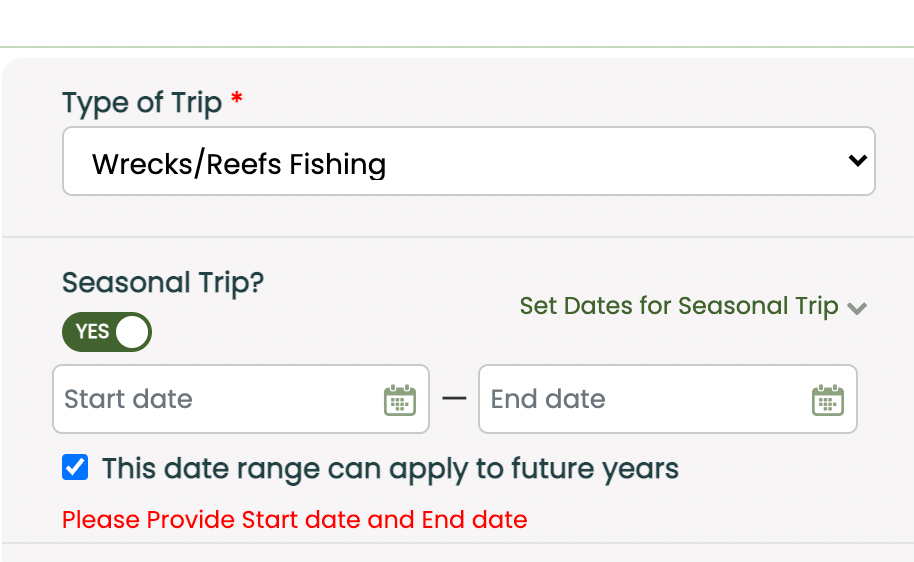Click the Type of Trip label
Screen dimensions: 914x562
click(142, 103)
